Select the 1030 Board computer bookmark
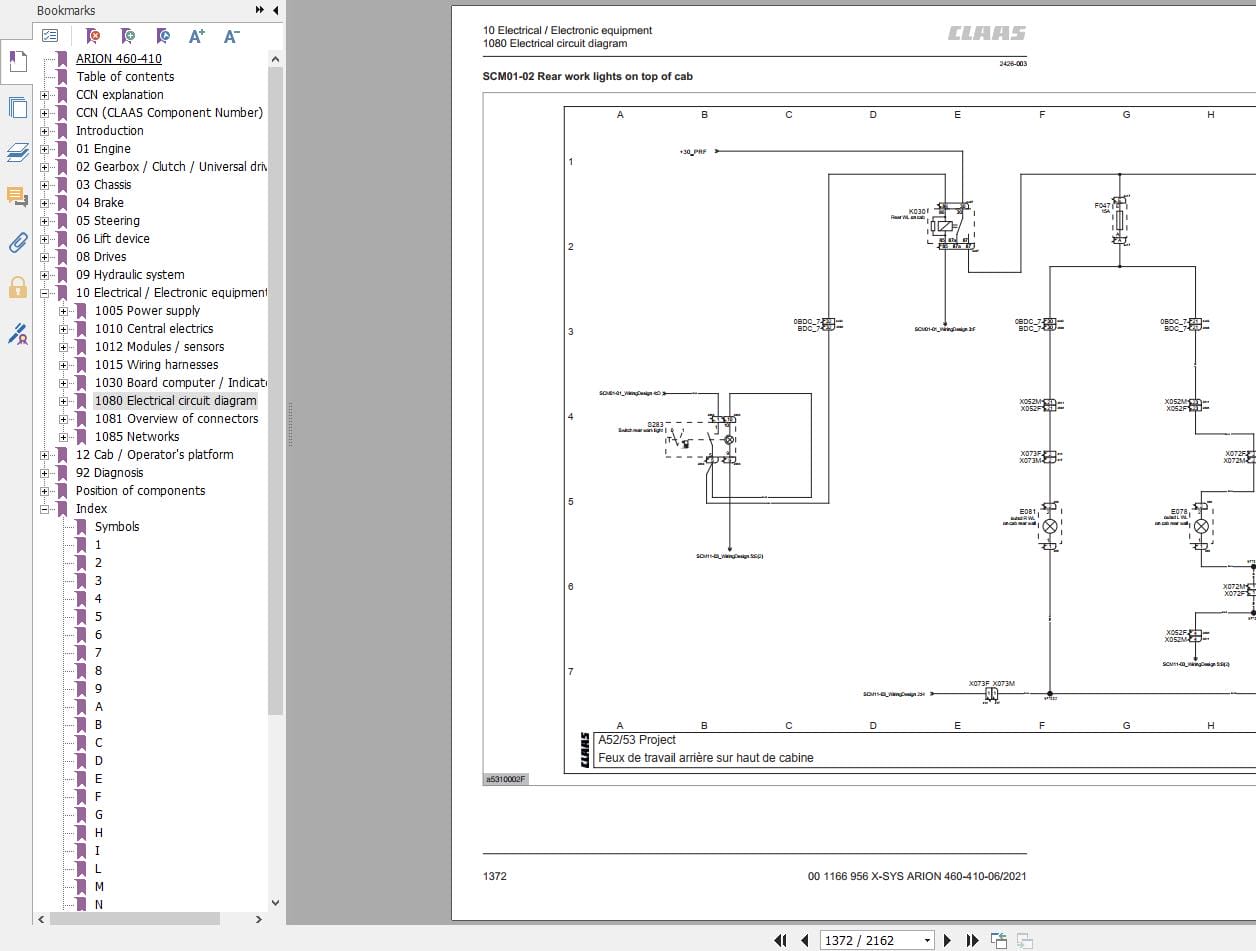This screenshot has height=951, width=1256. point(180,383)
